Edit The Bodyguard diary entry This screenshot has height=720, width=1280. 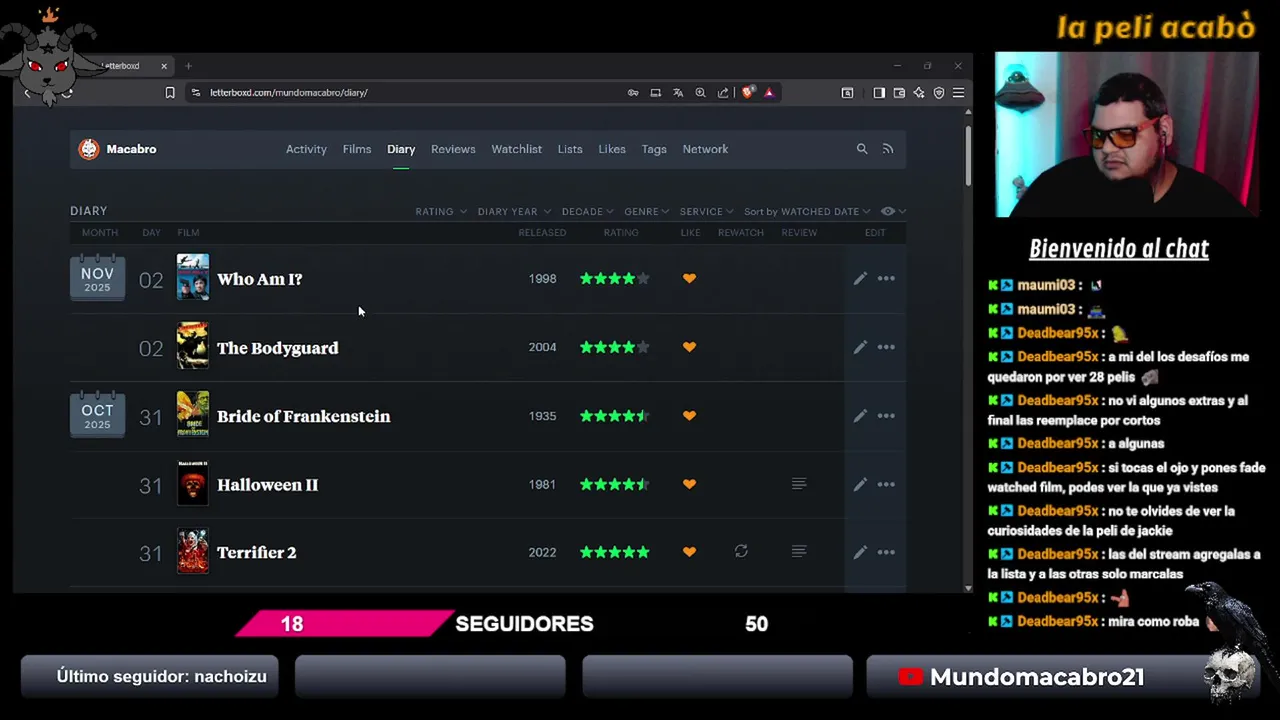coord(860,347)
